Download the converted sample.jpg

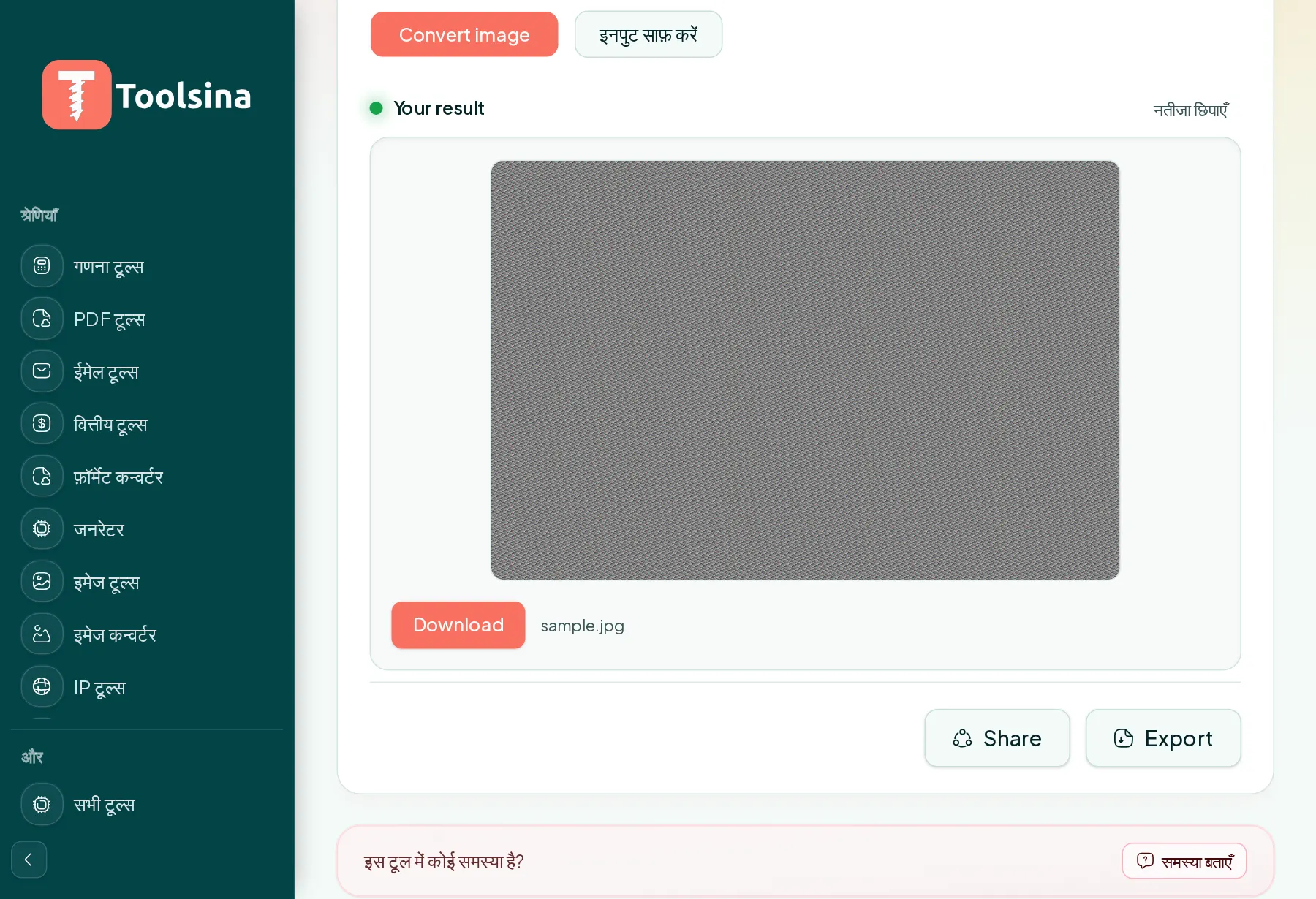point(458,625)
